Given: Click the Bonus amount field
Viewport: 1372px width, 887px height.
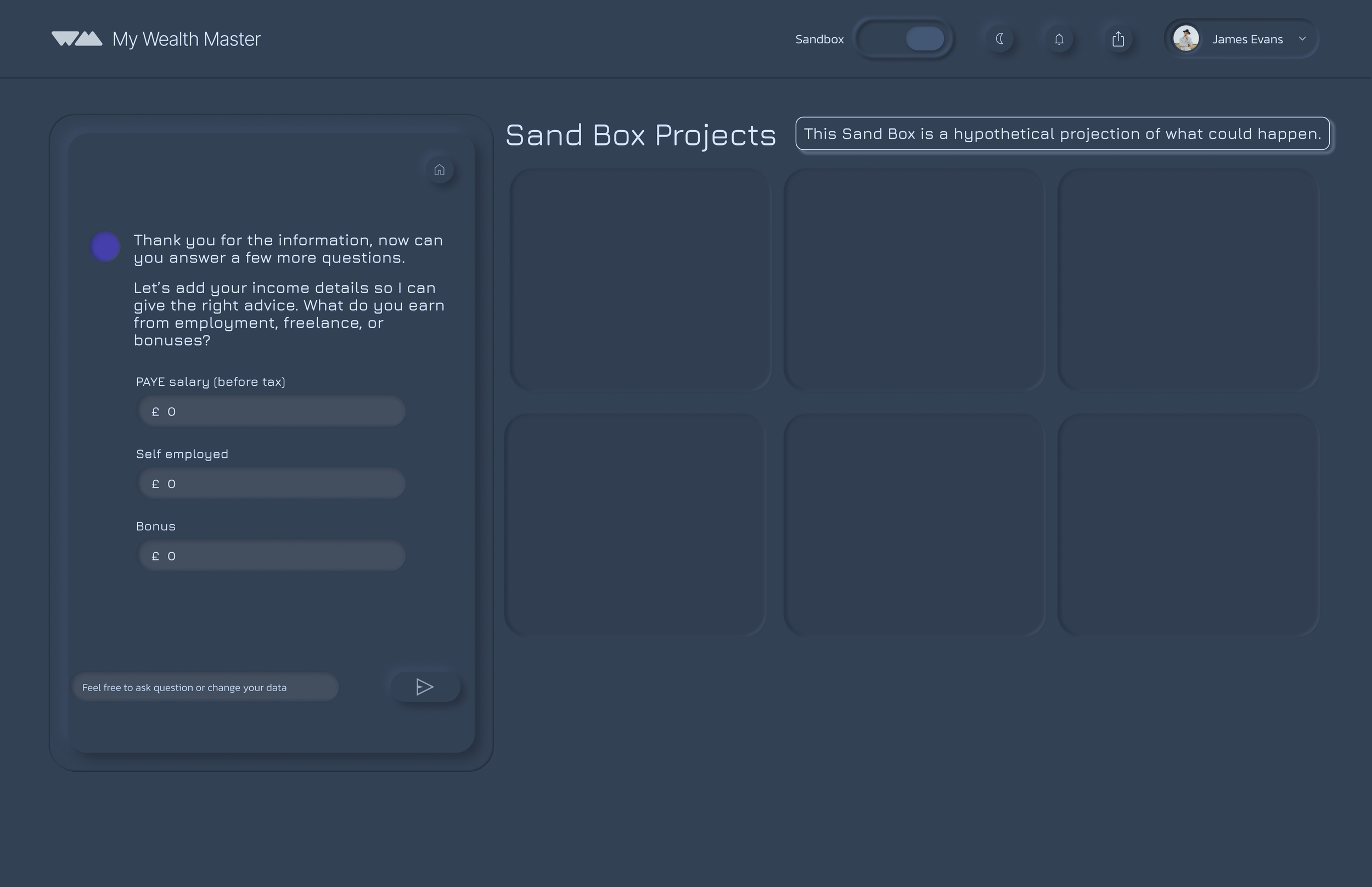Looking at the screenshot, I should (272, 556).
